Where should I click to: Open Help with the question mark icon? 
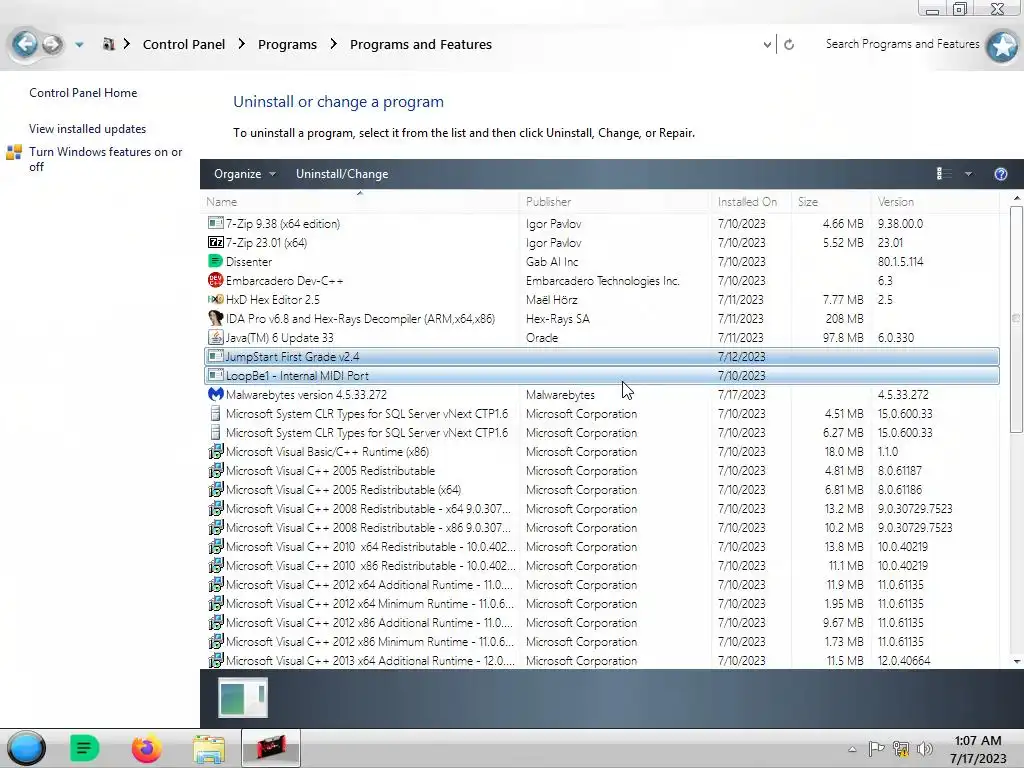(1000, 174)
